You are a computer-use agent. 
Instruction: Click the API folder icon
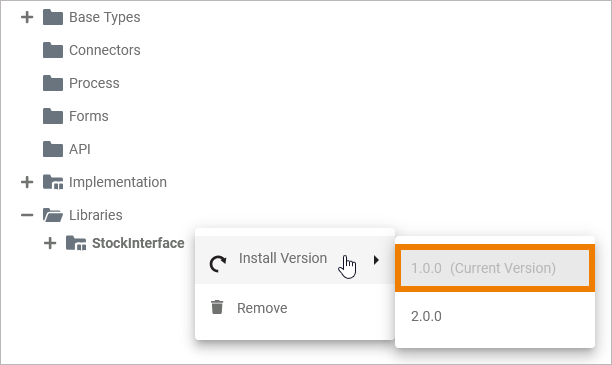(x=53, y=149)
